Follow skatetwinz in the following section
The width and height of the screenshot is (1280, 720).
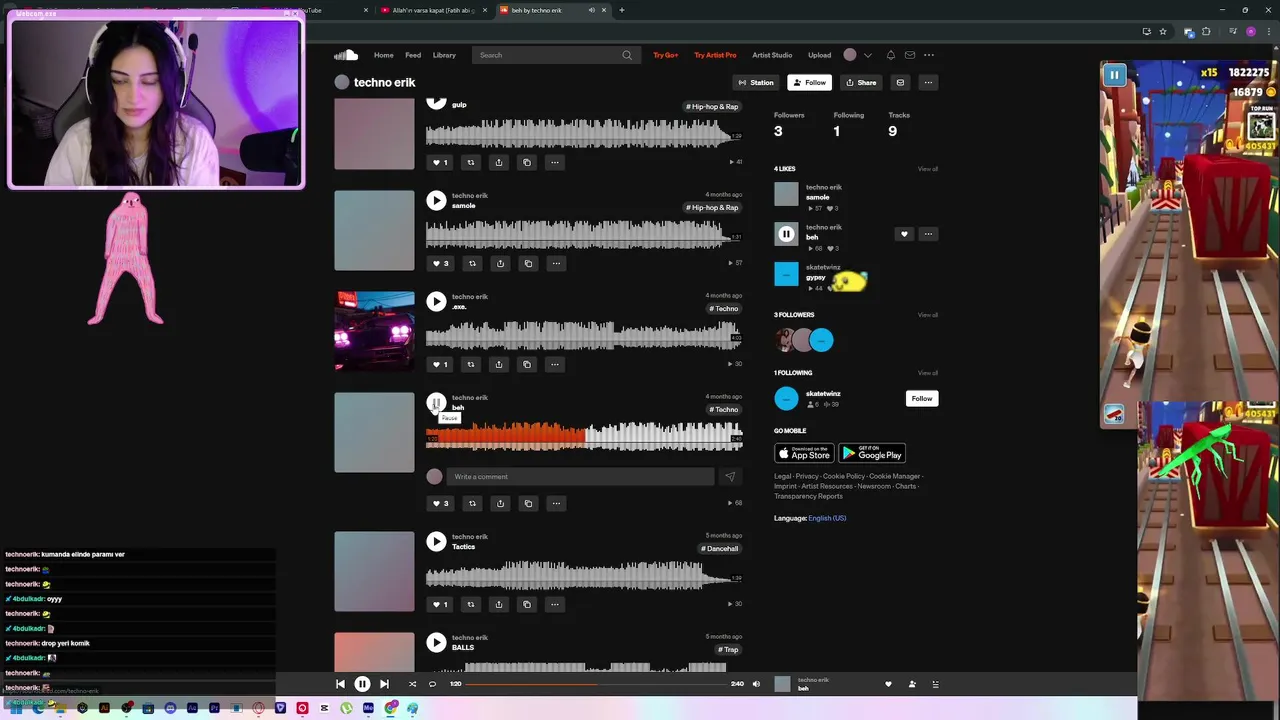(921, 398)
